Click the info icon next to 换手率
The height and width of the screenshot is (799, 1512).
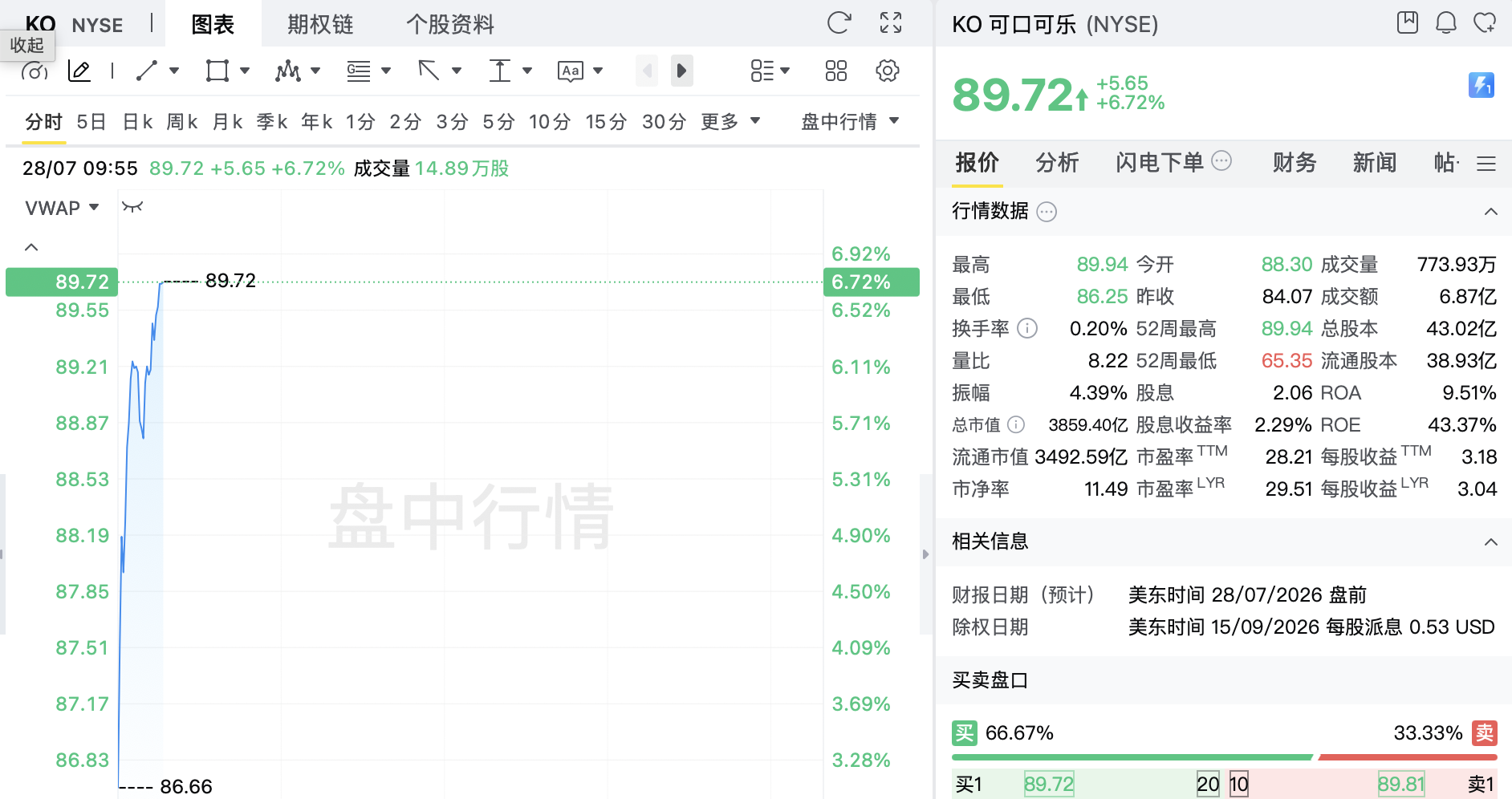[x=1027, y=328]
